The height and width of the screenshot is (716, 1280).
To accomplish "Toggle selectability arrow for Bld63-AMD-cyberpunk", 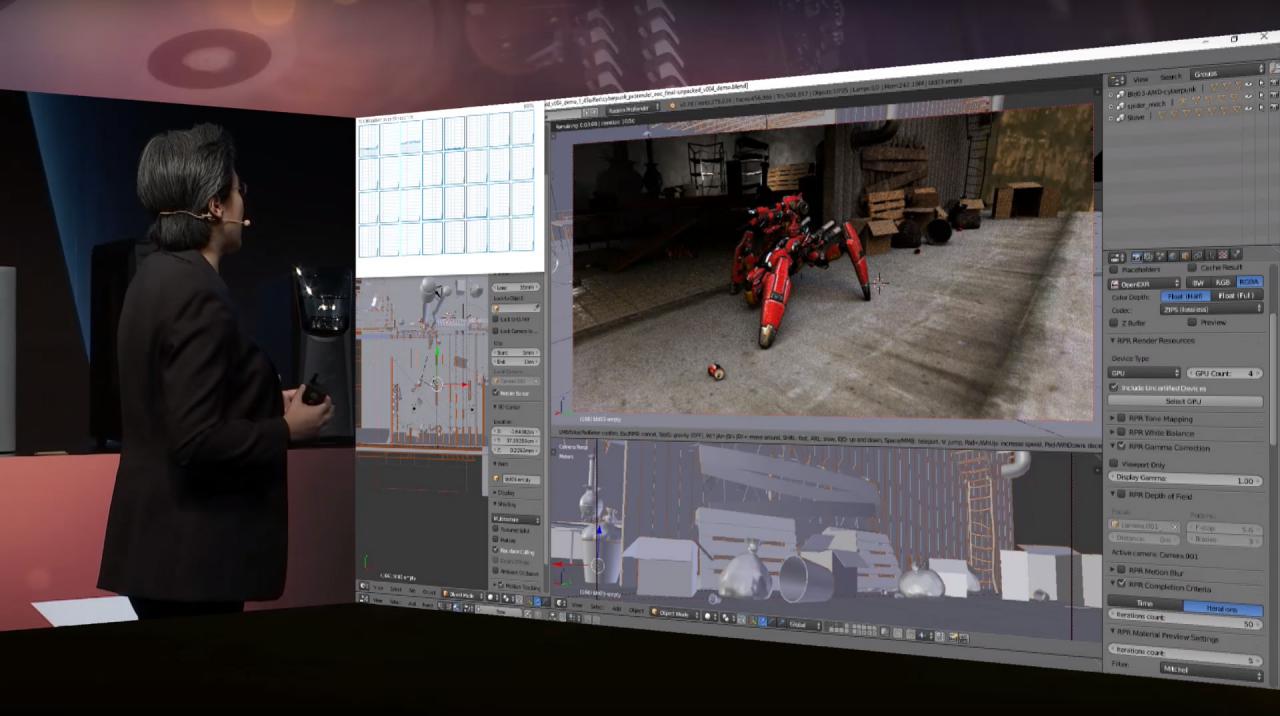I will pyautogui.click(x=1261, y=83).
